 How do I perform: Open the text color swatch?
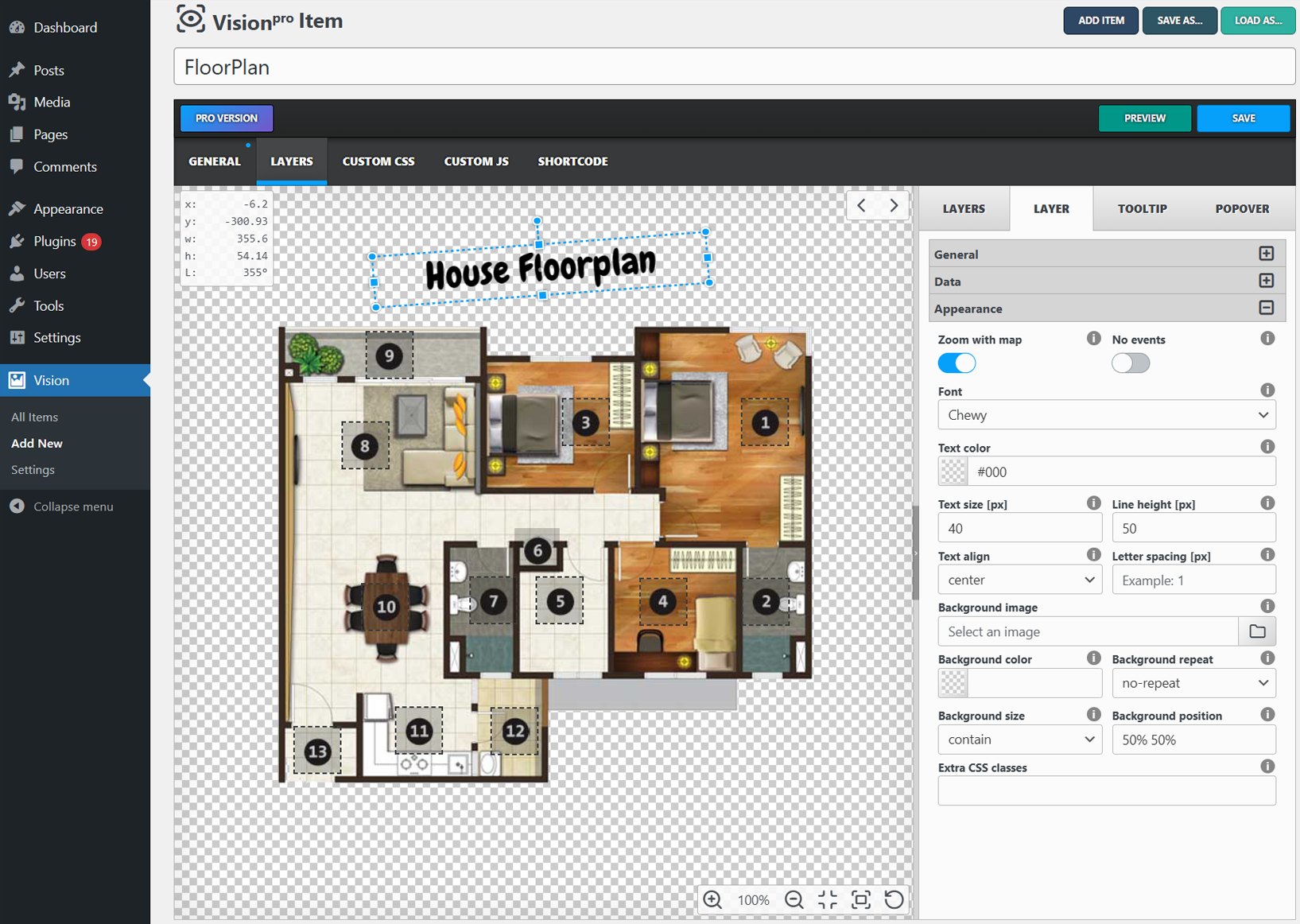click(x=953, y=472)
